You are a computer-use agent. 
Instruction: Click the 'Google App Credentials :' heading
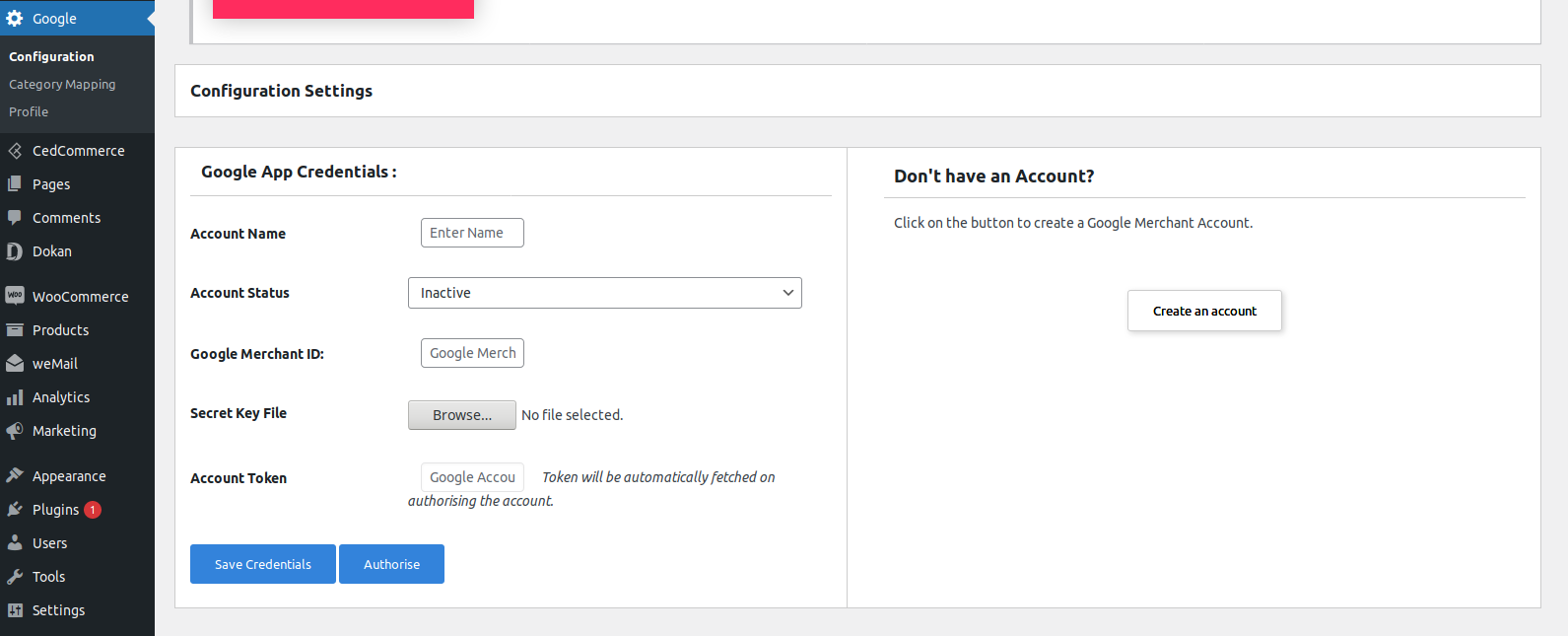pyautogui.click(x=299, y=172)
